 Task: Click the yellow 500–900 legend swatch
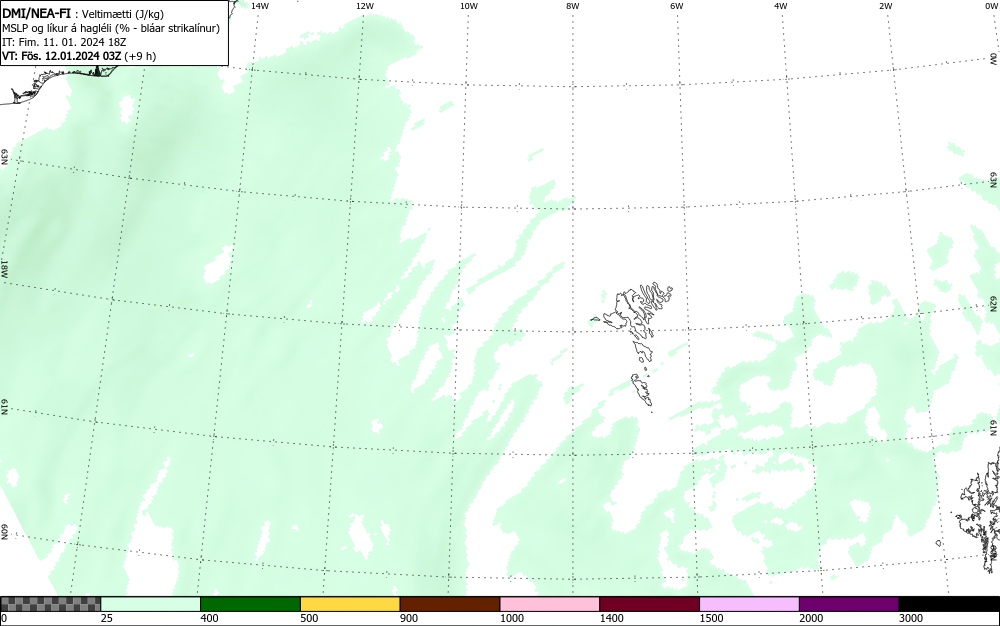coord(350,604)
